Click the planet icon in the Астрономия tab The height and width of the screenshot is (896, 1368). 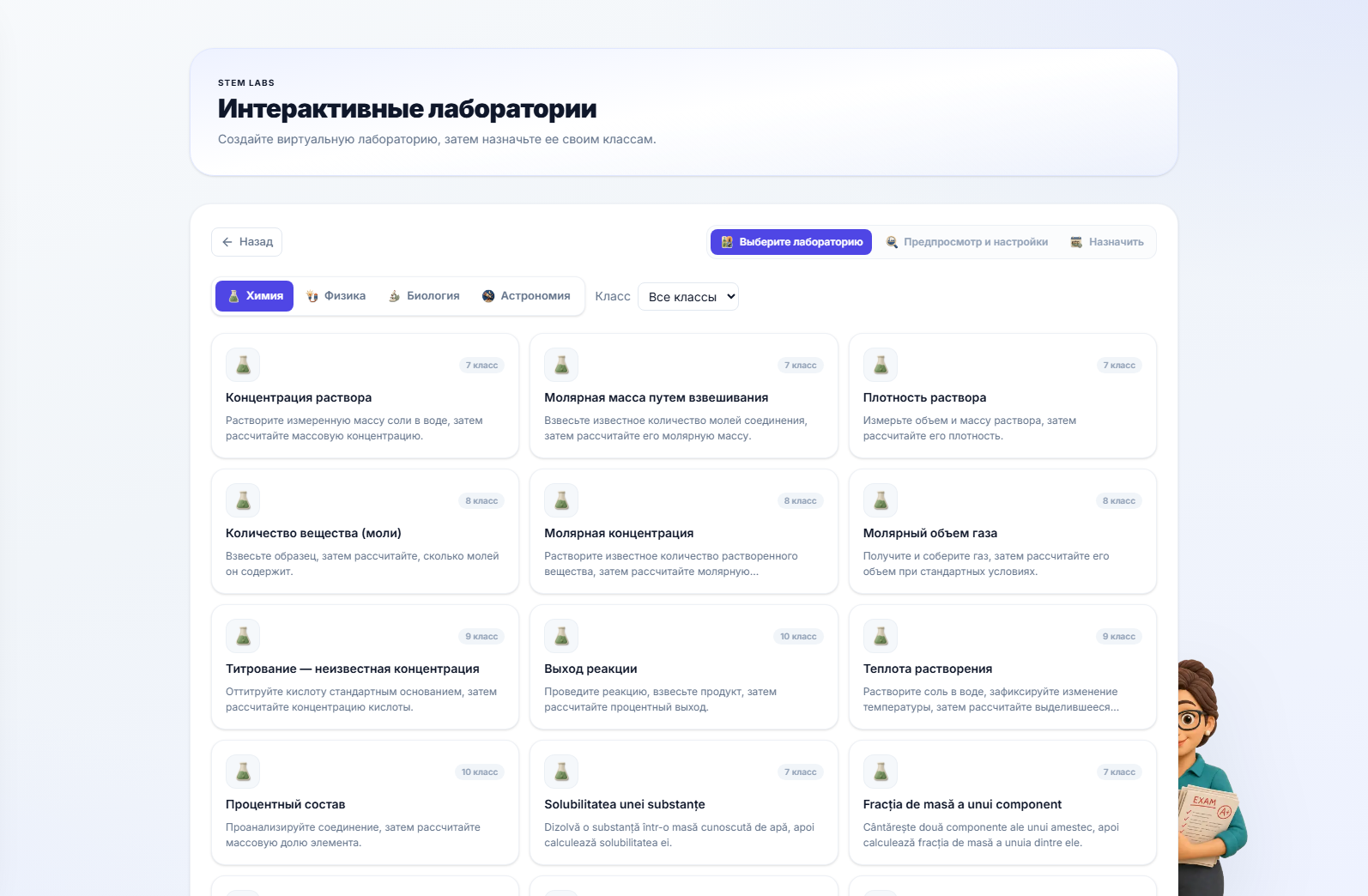pos(488,296)
